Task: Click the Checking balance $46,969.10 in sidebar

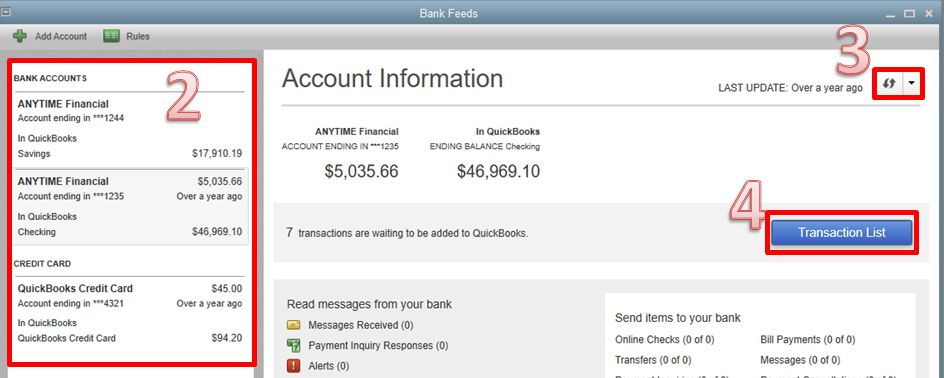Action: click(217, 232)
